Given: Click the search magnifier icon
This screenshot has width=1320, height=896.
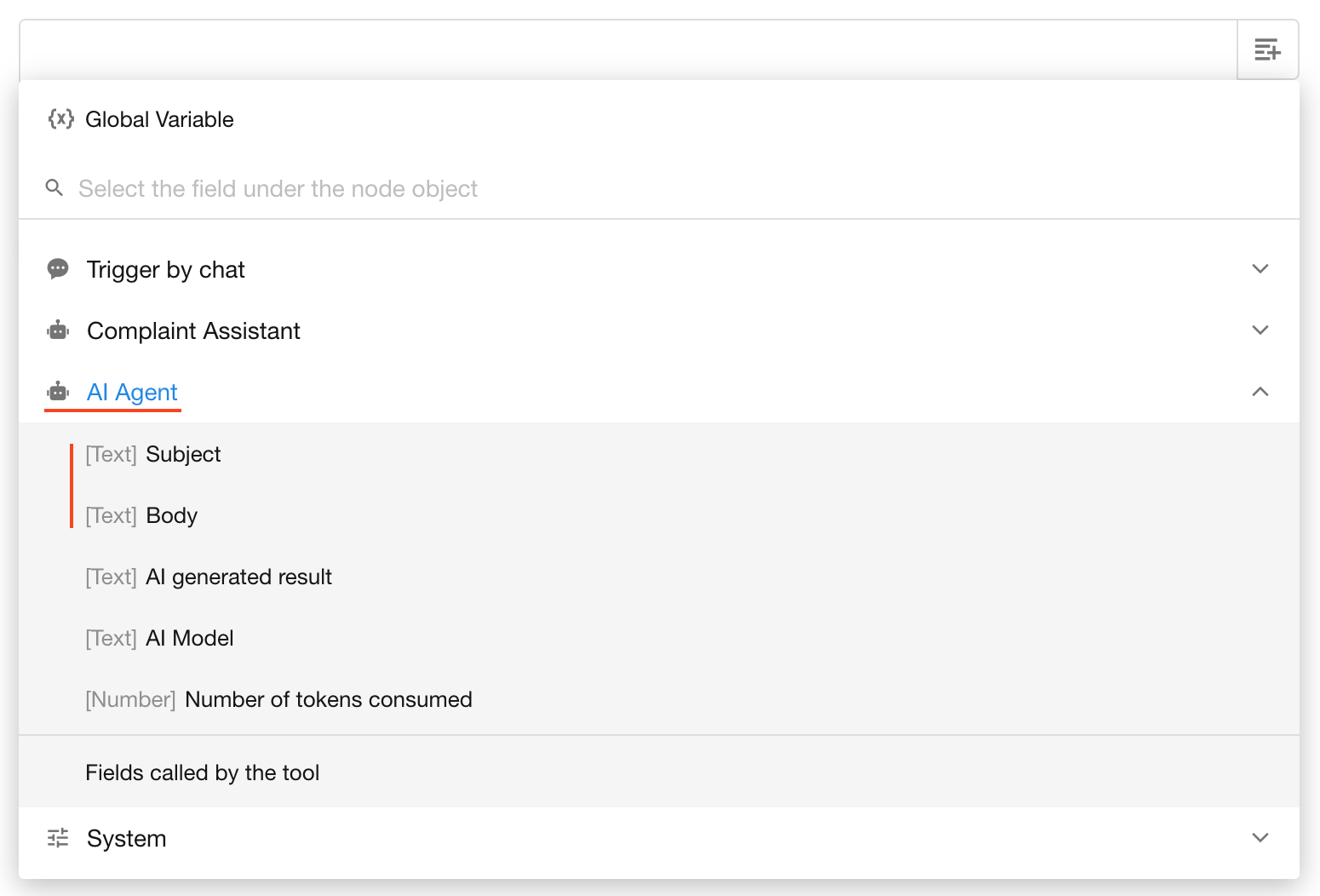Looking at the screenshot, I should pos(55,188).
